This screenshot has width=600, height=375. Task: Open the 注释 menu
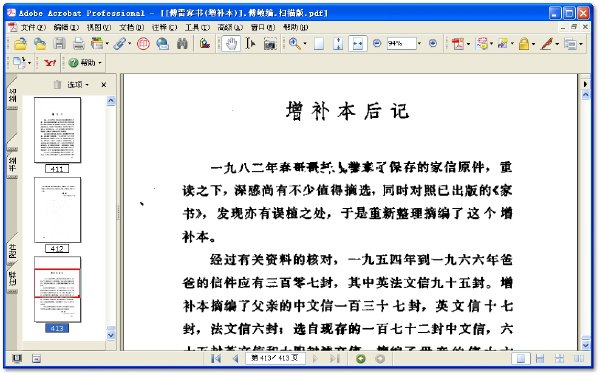[165, 28]
